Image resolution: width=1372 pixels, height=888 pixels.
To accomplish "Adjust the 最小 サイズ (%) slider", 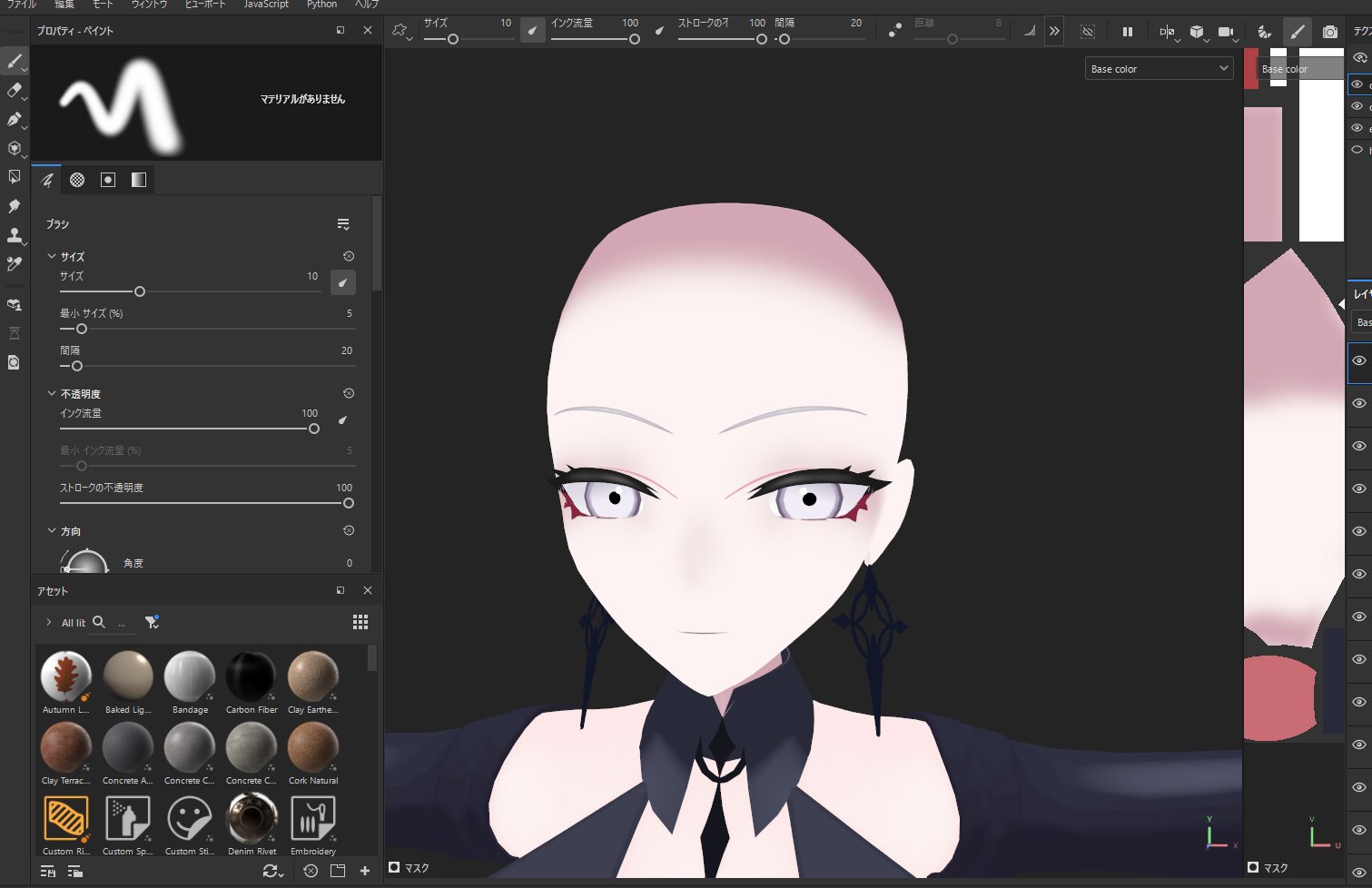I will pos(207,329).
